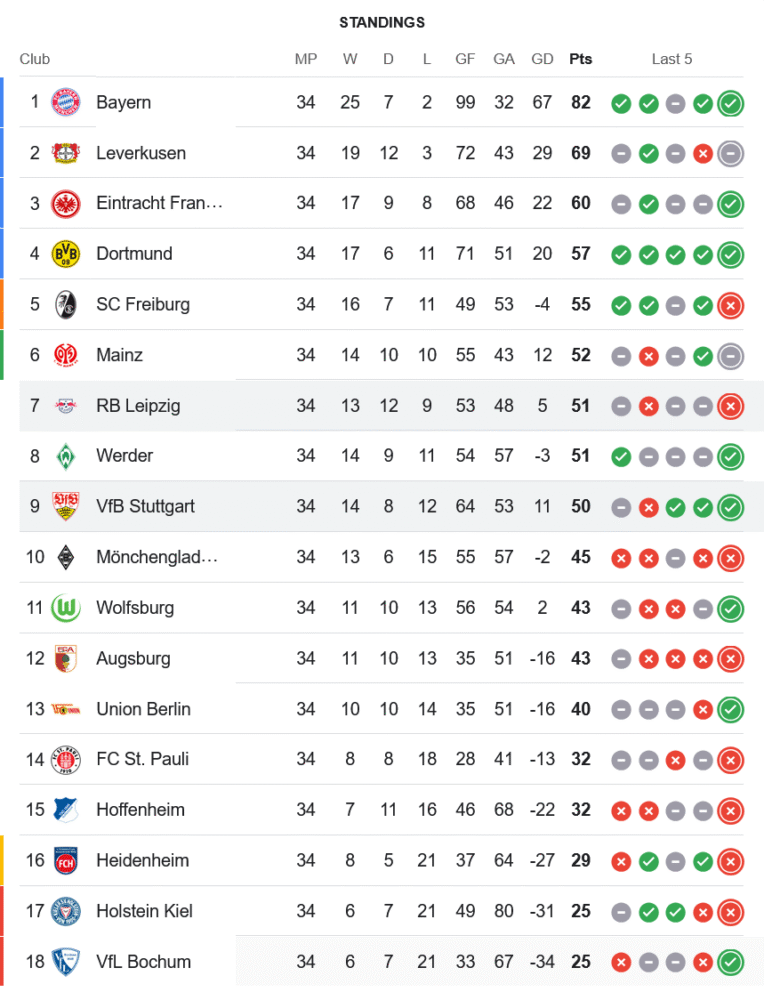Click the GD column header
Viewport: 764px width, 1000px height.
(542, 59)
